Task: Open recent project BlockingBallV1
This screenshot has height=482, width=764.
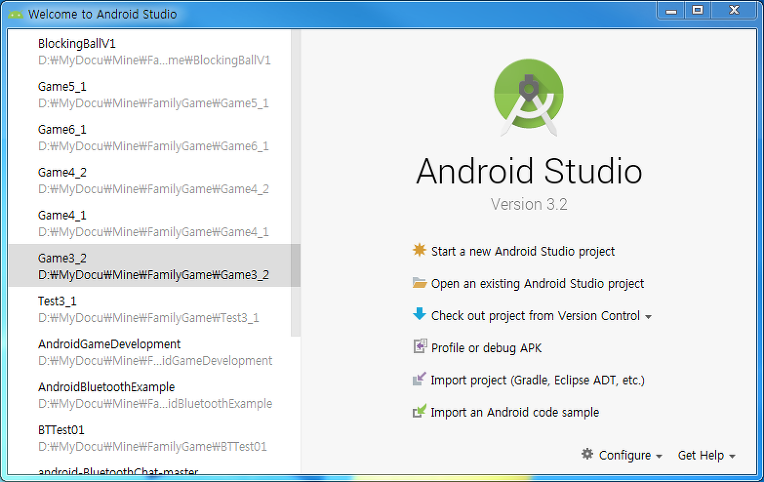Action: pyautogui.click(x=150, y=51)
